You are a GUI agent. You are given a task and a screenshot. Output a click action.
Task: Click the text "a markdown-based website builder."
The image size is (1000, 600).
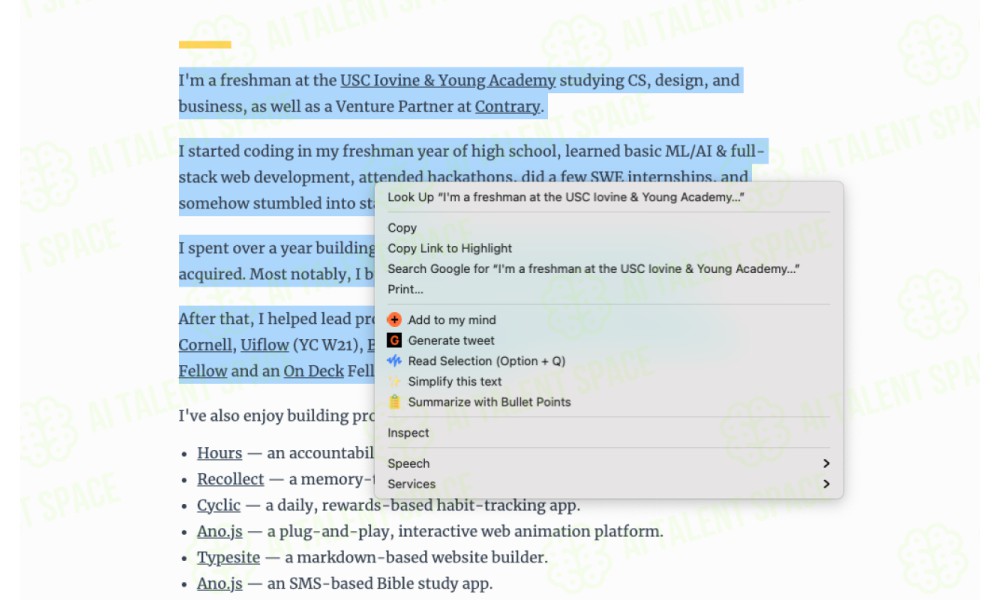(x=416, y=557)
